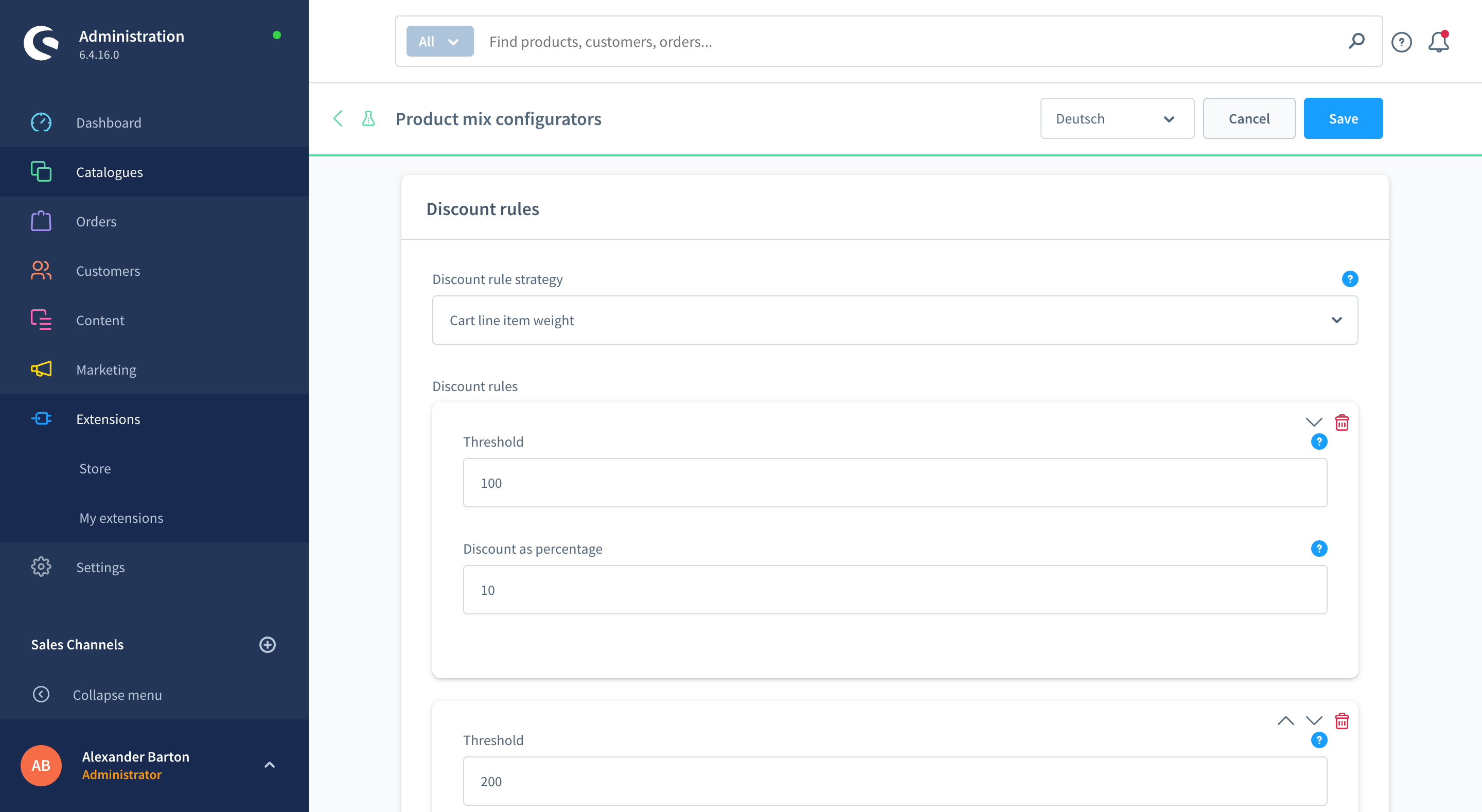Click the Marketing navigation icon
The height and width of the screenshot is (812, 1482).
pyautogui.click(x=40, y=369)
